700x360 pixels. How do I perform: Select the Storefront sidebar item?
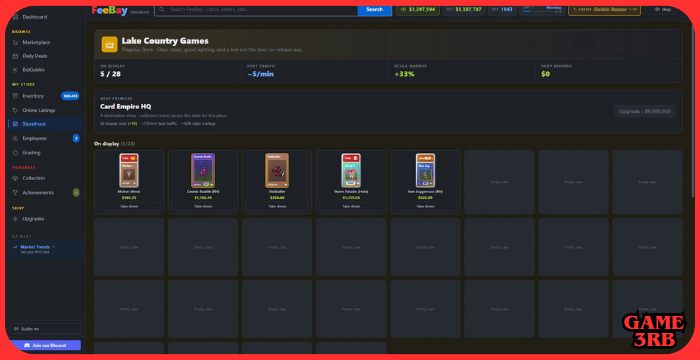coord(45,124)
